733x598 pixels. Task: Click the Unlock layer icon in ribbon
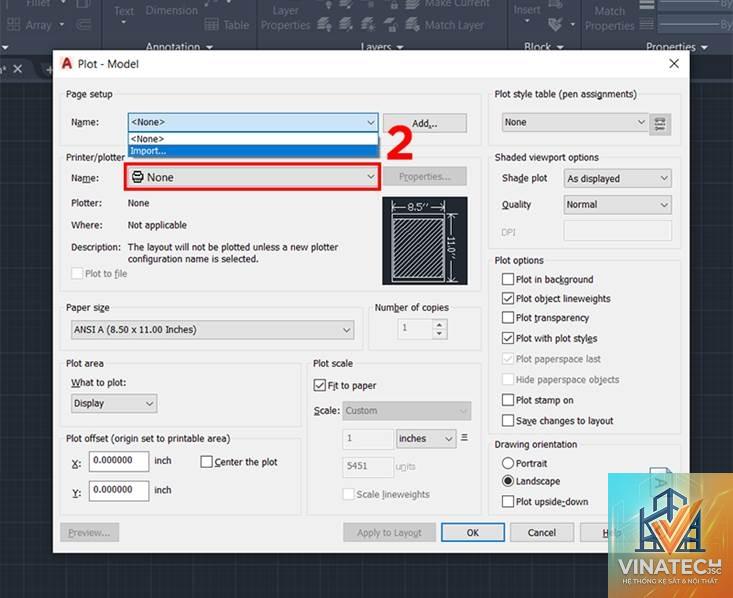tap(390, 24)
